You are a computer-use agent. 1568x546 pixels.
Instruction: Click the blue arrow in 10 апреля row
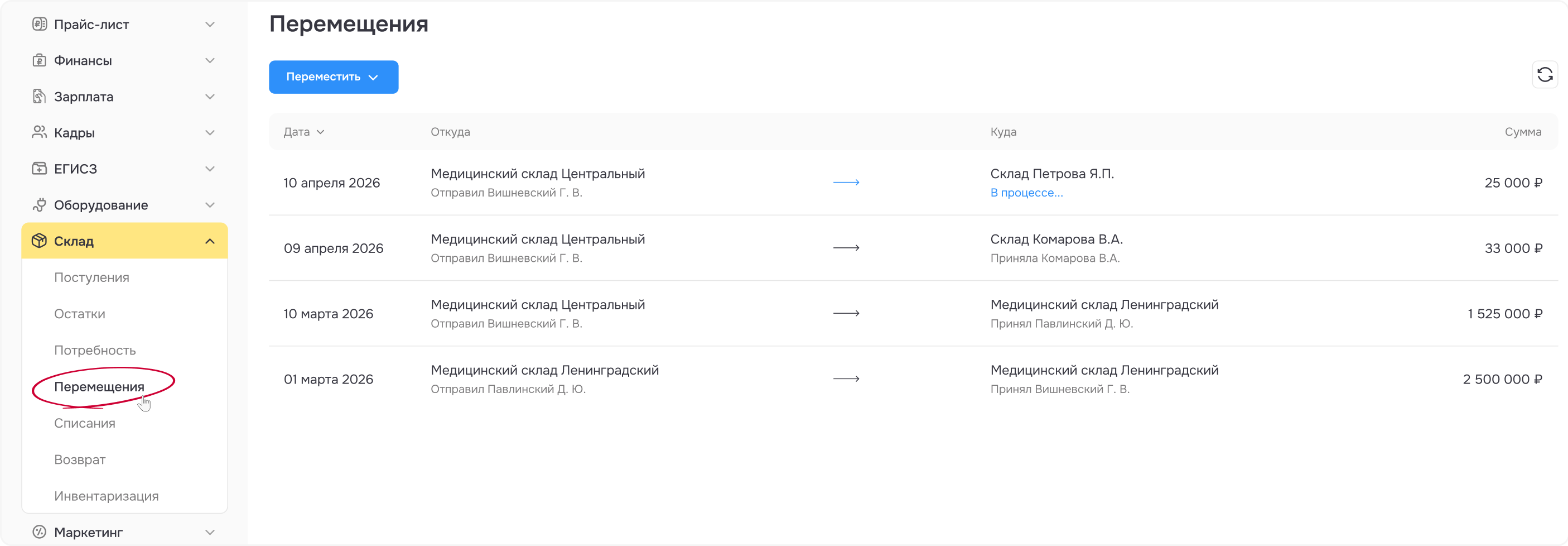[x=846, y=182]
